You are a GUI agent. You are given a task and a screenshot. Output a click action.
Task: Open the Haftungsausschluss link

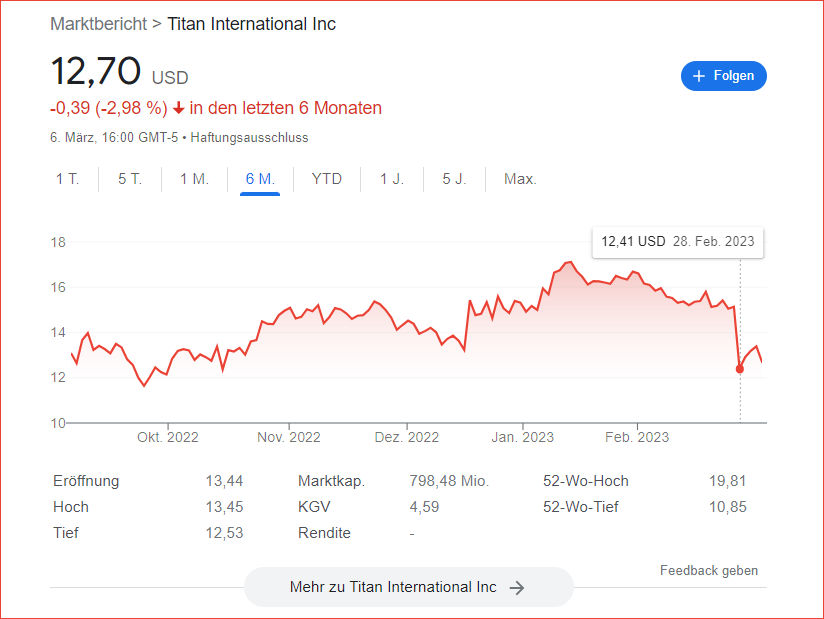point(249,138)
